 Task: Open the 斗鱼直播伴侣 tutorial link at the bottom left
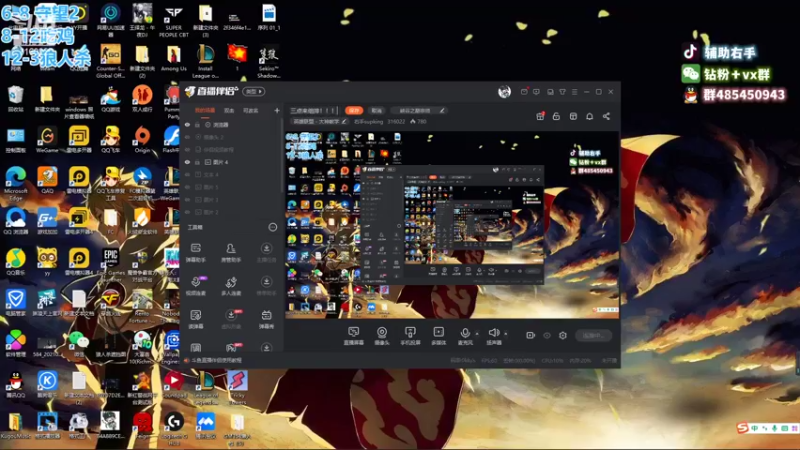pyautogui.click(x=216, y=360)
